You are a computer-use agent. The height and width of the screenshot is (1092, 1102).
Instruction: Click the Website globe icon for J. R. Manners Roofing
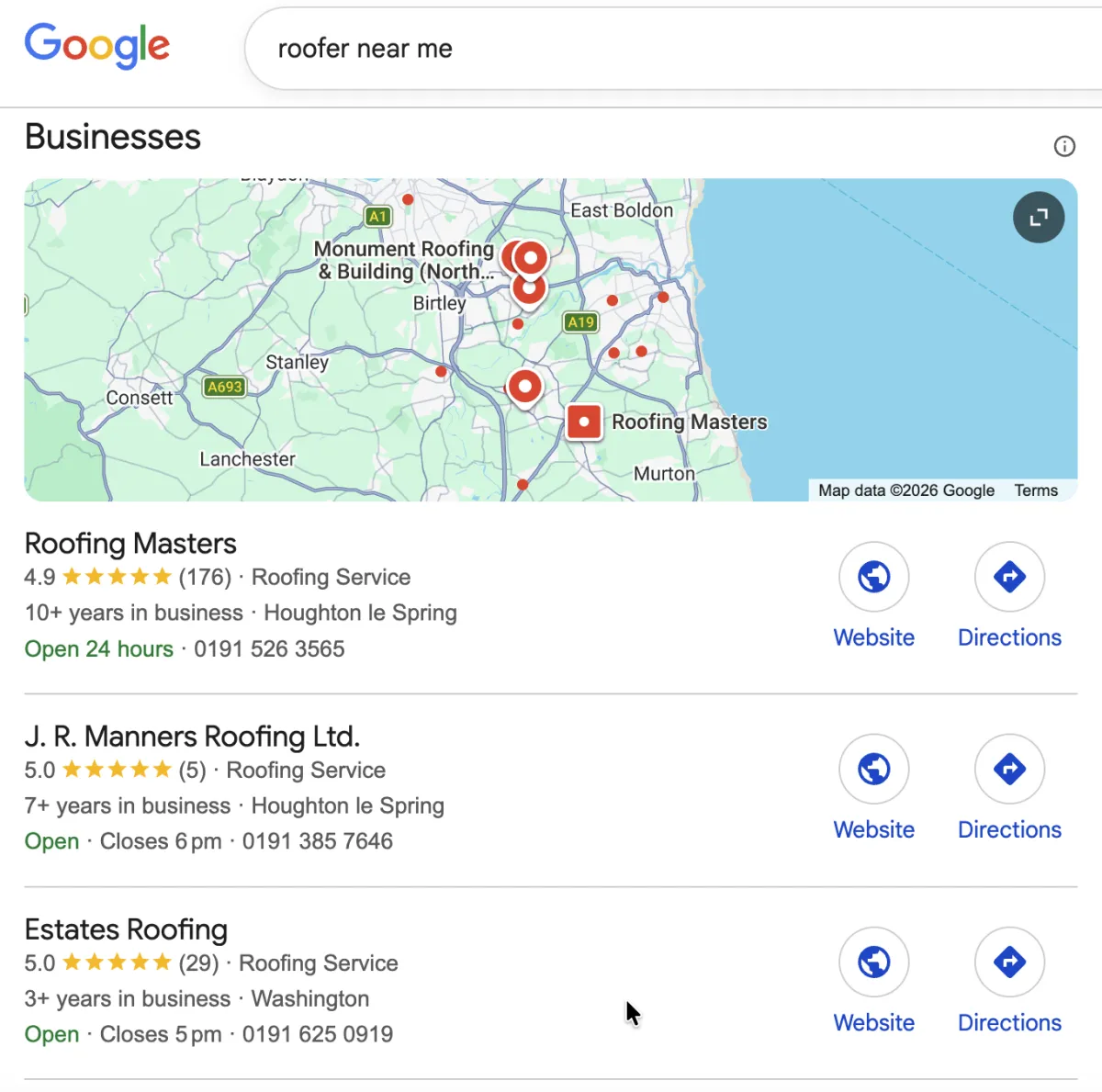click(x=873, y=769)
